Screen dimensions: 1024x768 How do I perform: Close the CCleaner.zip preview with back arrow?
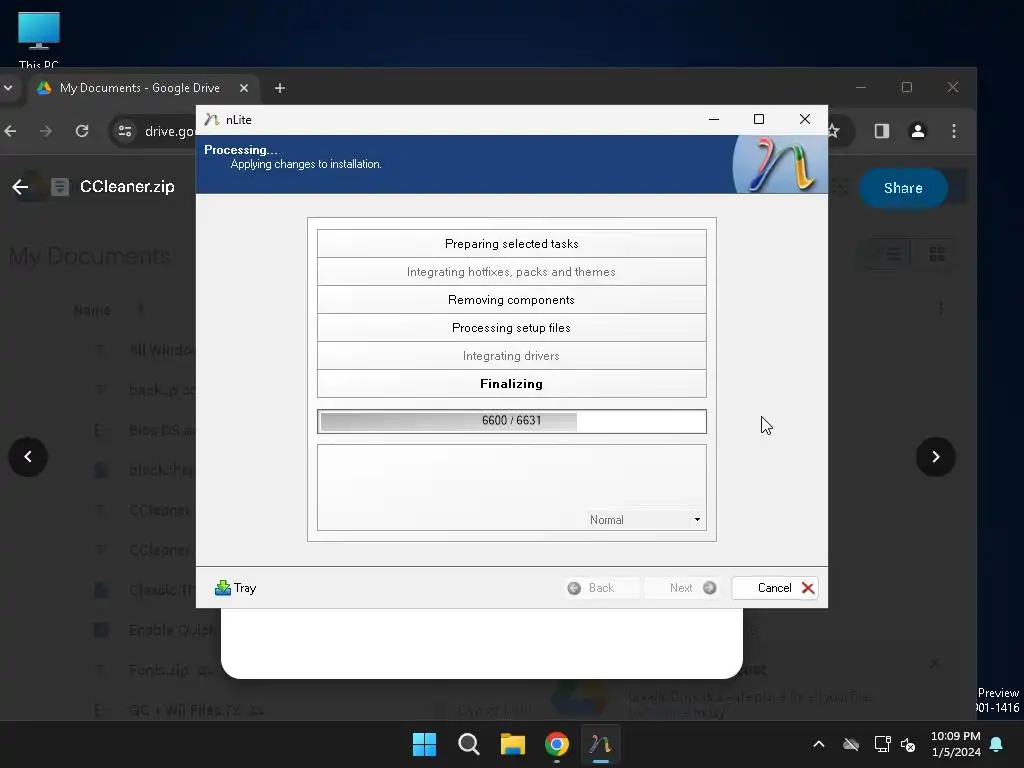point(20,187)
